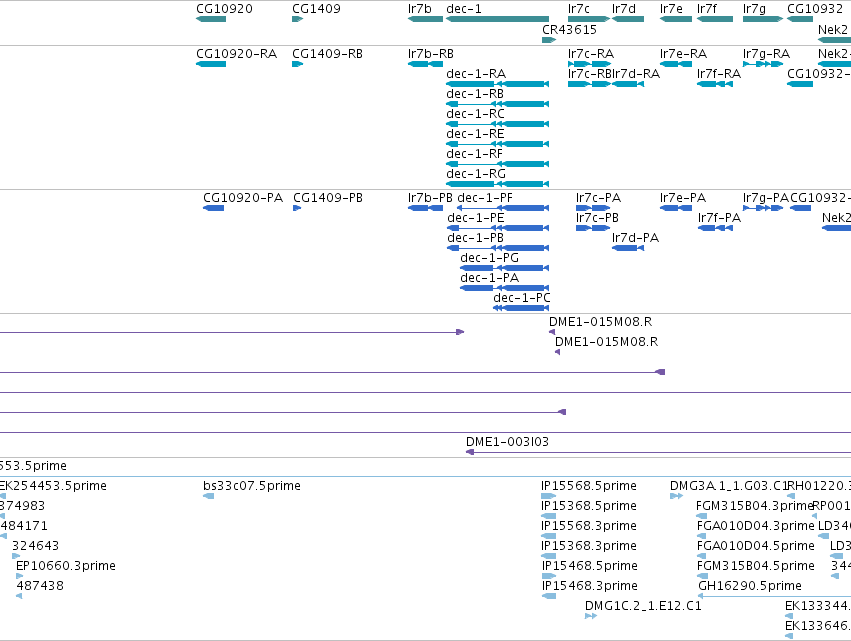This screenshot has height=641, width=851.
Task: Select the CR43615 gene label
Action: coord(569,29)
